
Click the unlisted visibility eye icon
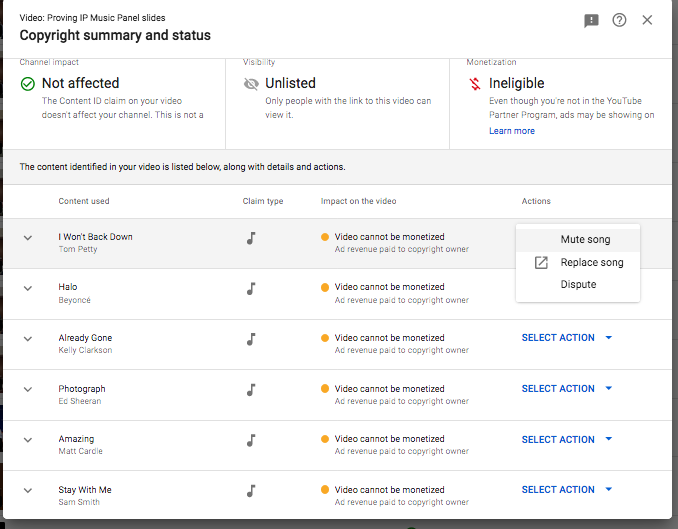251,84
